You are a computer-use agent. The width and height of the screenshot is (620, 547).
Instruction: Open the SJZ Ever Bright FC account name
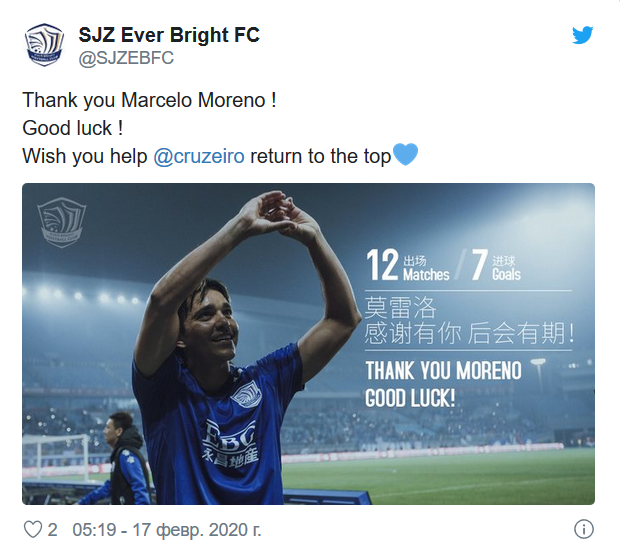[x=169, y=35]
